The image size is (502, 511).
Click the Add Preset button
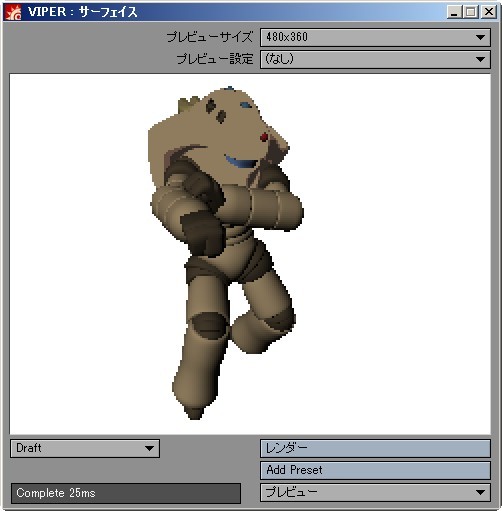(375, 470)
